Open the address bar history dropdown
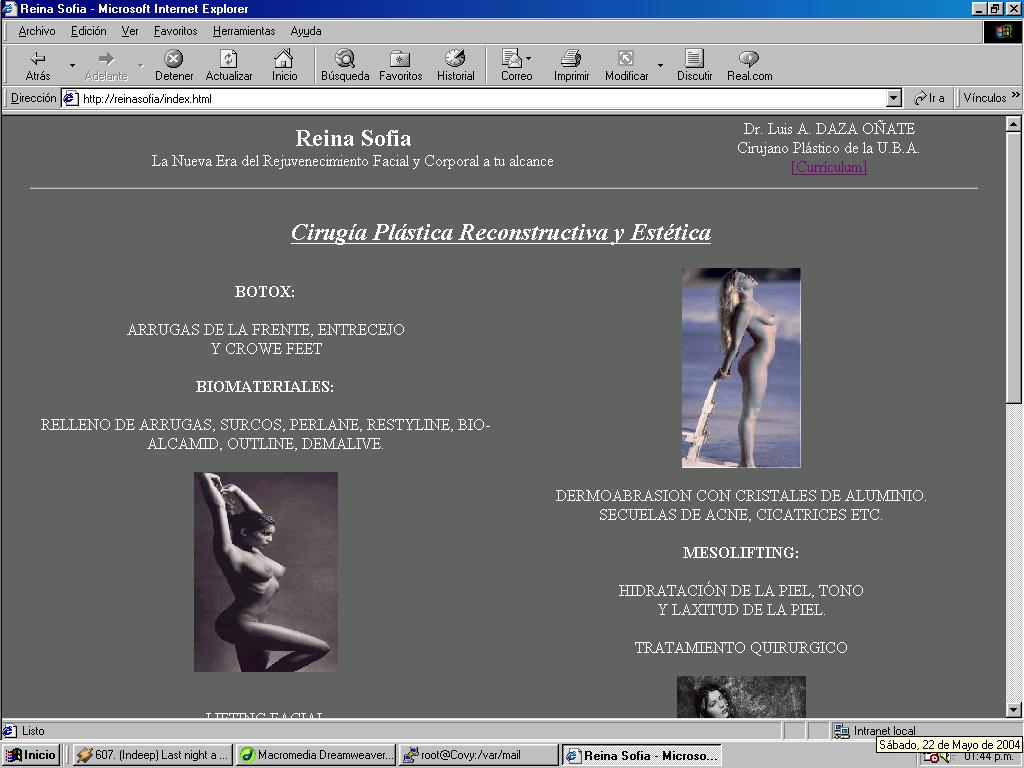The image size is (1024, 768). tap(894, 99)
